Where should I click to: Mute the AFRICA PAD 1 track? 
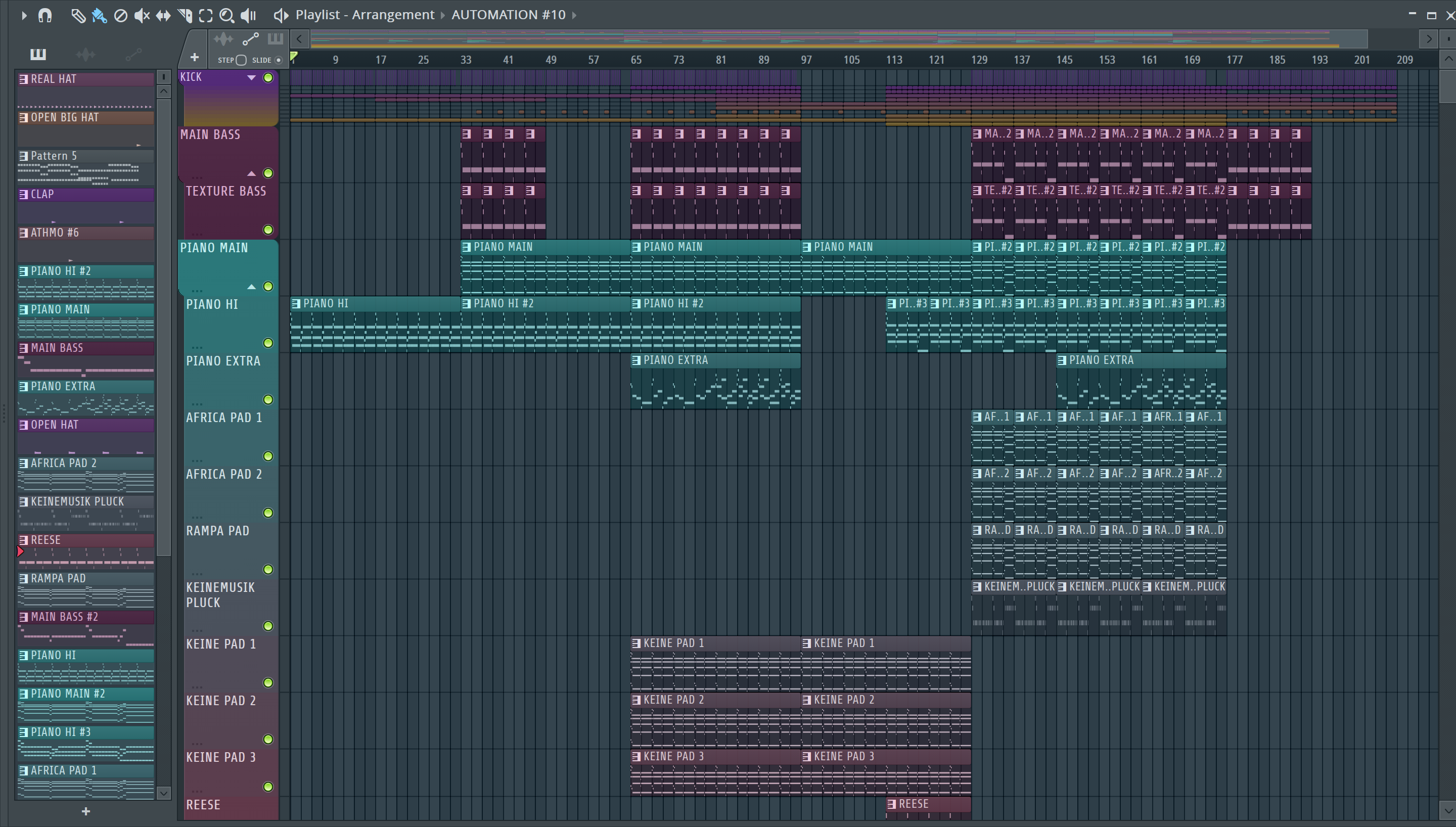tap(268, 456)
